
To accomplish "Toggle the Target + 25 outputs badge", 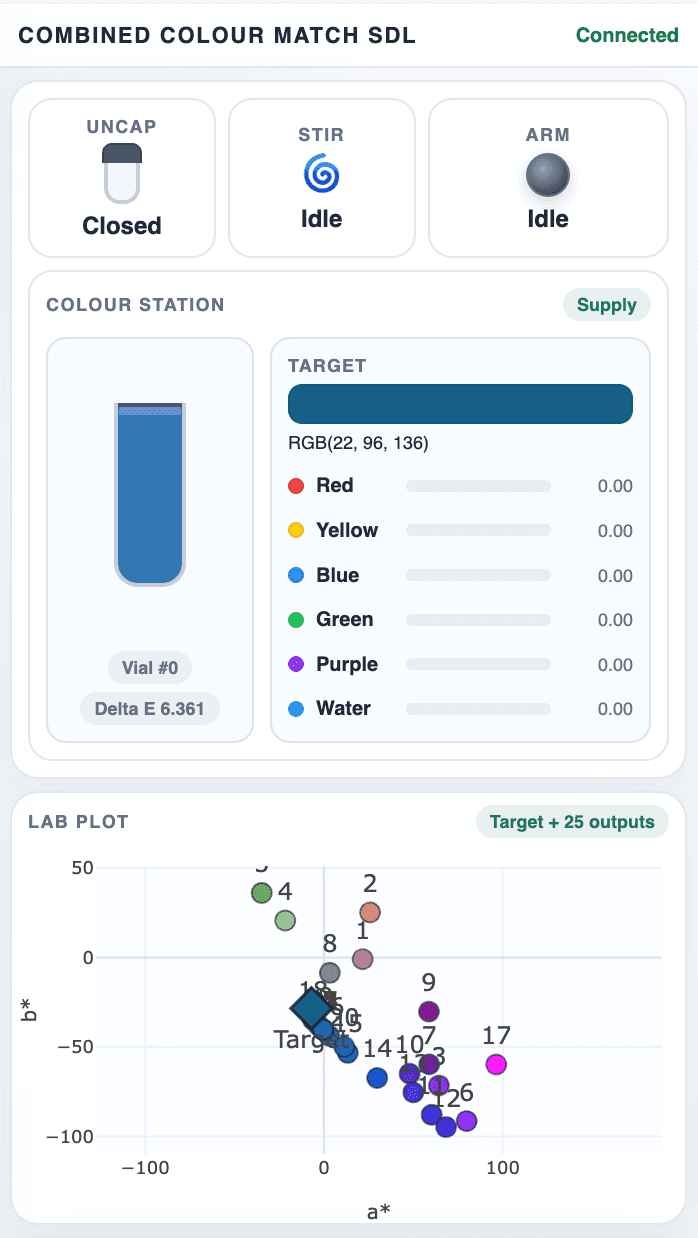I will click(571, 821).
